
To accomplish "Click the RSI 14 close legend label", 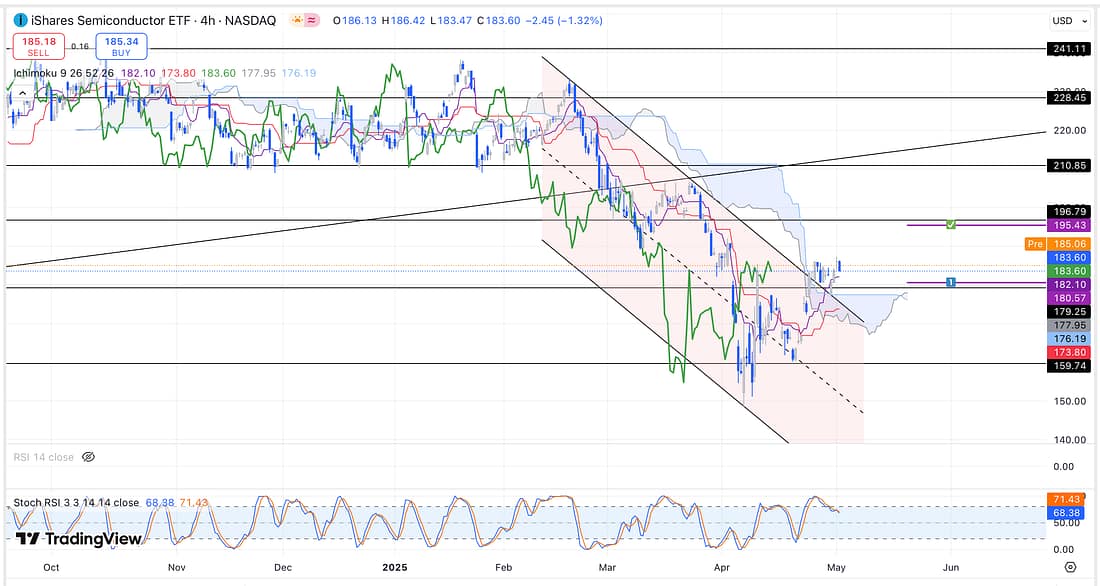I will (43, 457).
